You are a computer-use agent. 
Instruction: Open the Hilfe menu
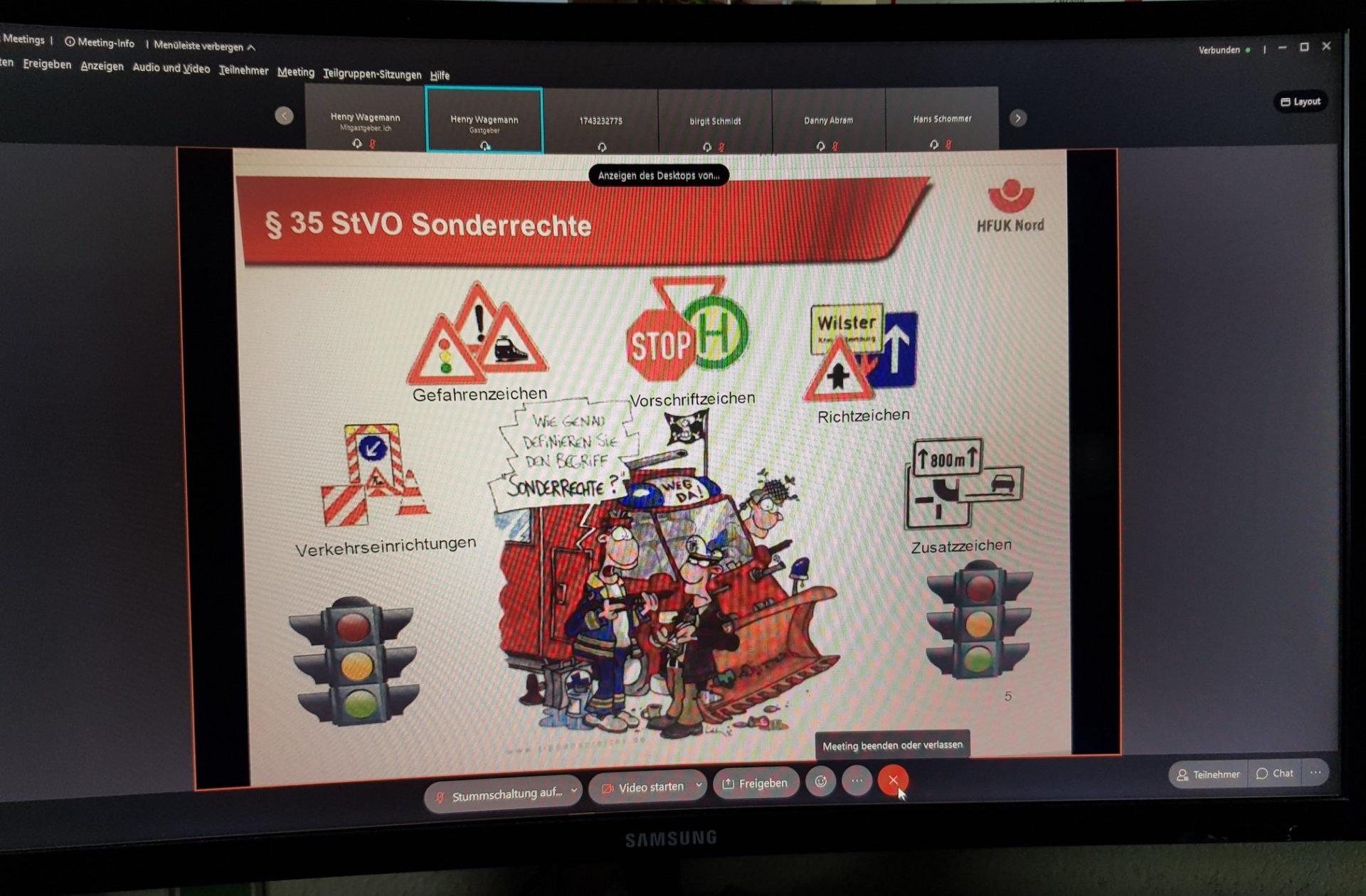(x=440, y=75)
